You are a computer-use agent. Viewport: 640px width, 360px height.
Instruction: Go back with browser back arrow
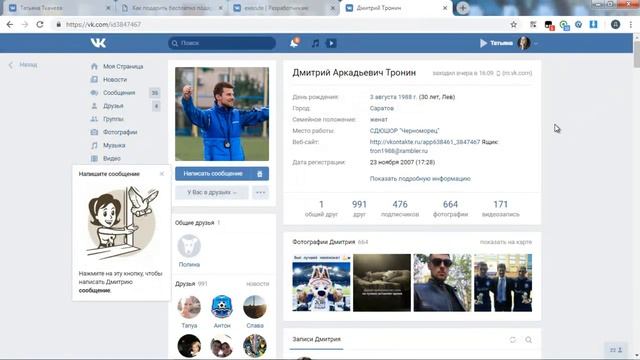(x=10, y=24)
